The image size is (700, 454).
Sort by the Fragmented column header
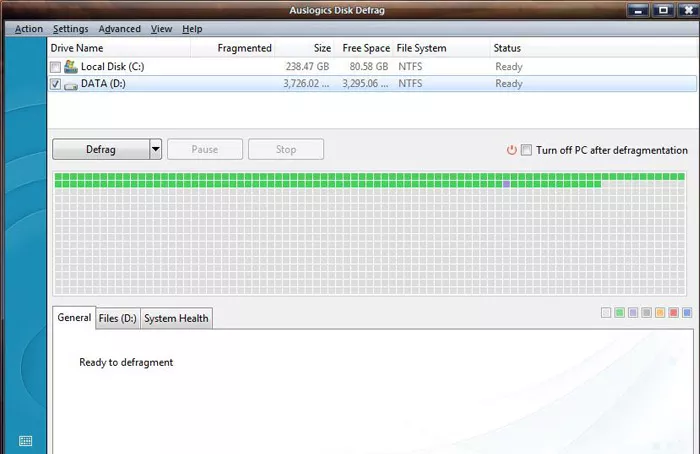click(x=233, y=48)
